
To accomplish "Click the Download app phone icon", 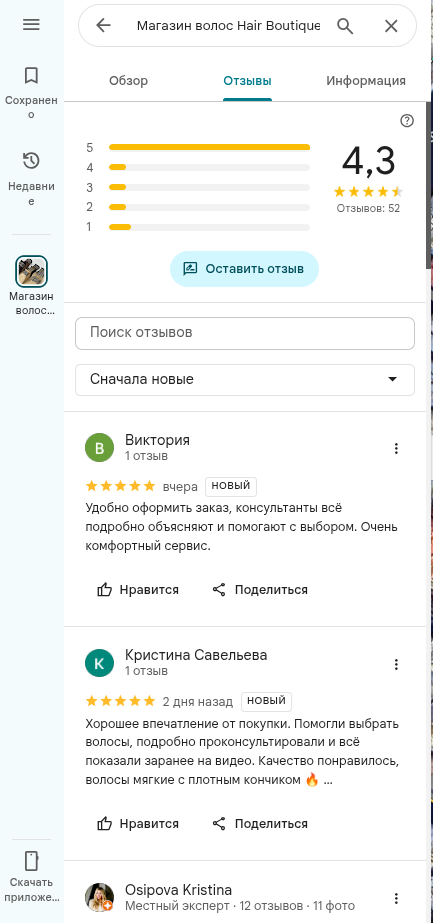I will tap(31, 861).
